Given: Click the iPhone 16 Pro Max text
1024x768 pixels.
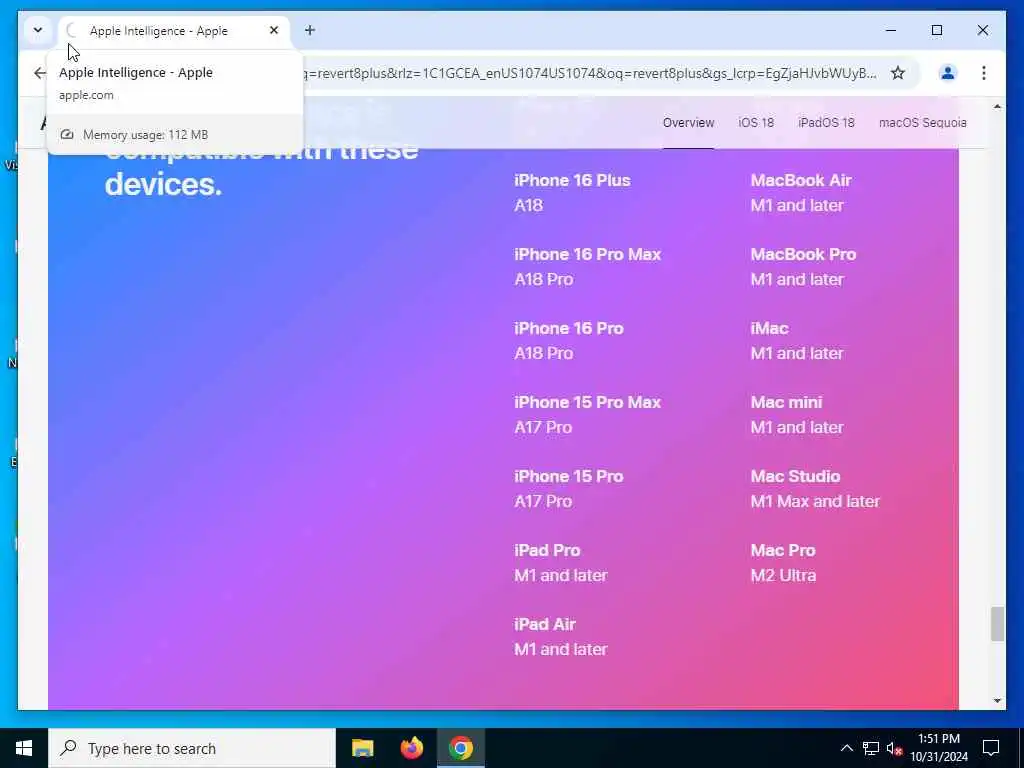Looking at the screenshot, I should point(588,254).
